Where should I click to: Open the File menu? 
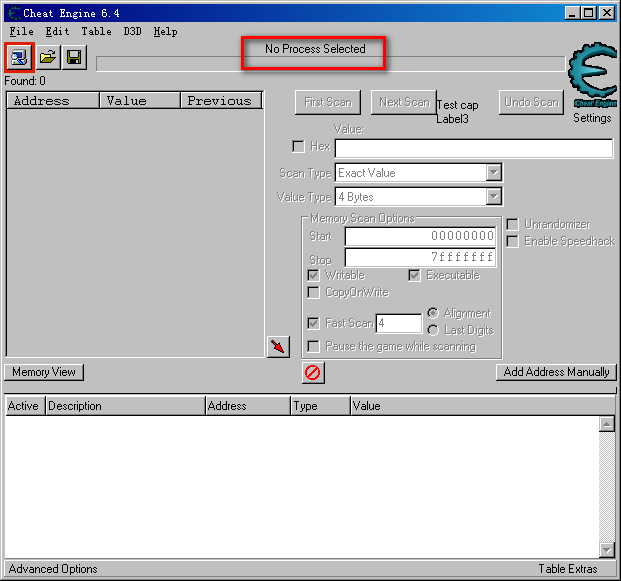pos(21,31)
